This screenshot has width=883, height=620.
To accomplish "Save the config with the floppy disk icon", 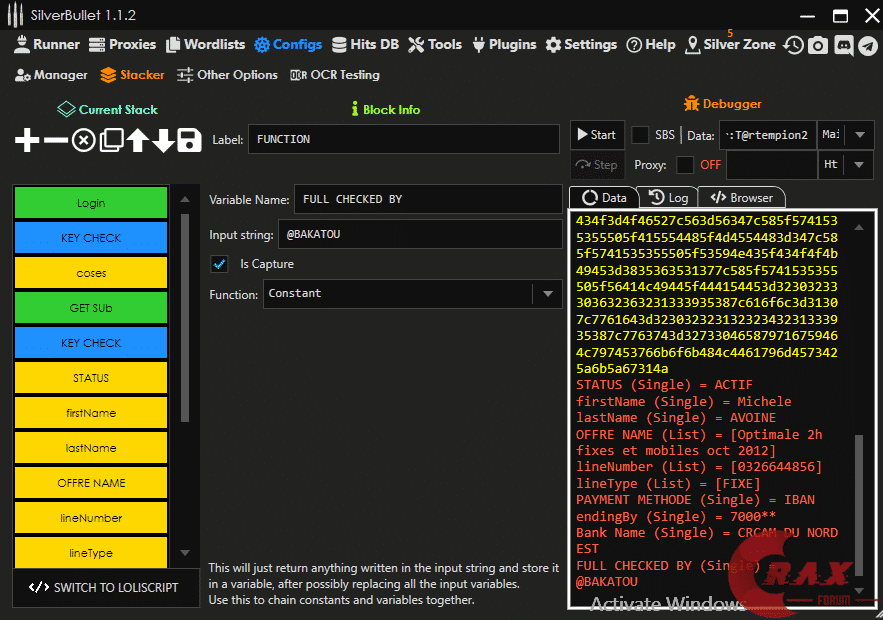I will click(x=190, y=140).
